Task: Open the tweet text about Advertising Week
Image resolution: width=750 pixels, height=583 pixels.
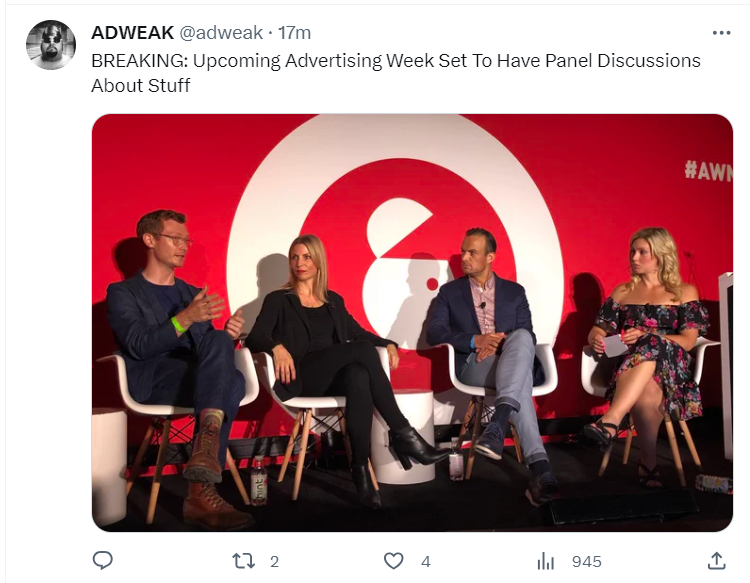Action: [396, 73]
